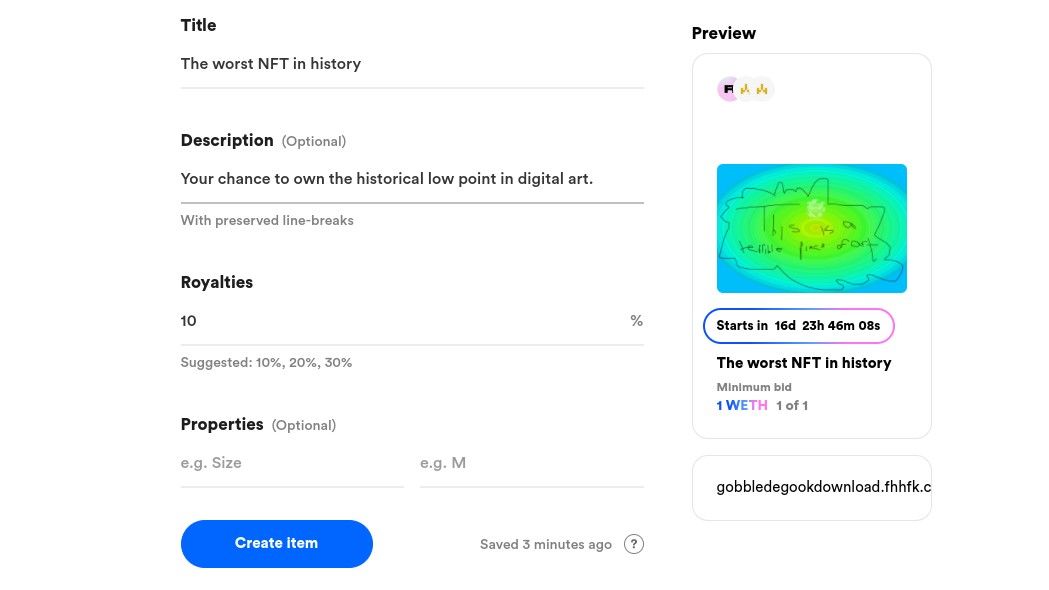Click the 'Minimum bid' label in the preview
The image size is (1049, 590).
click(x=753, y=387)
